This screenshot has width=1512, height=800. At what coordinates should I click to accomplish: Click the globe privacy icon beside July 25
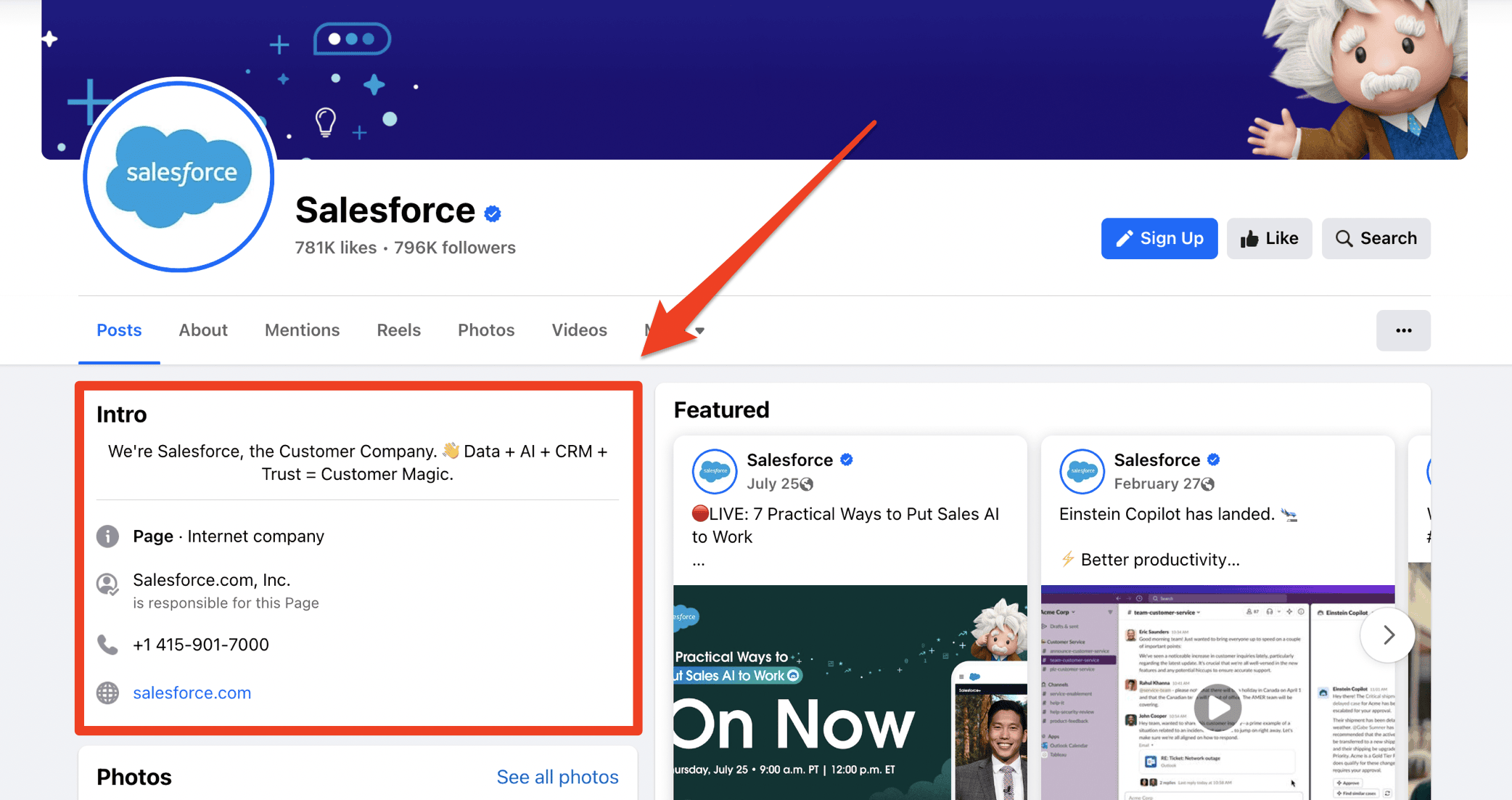[807, 484]
